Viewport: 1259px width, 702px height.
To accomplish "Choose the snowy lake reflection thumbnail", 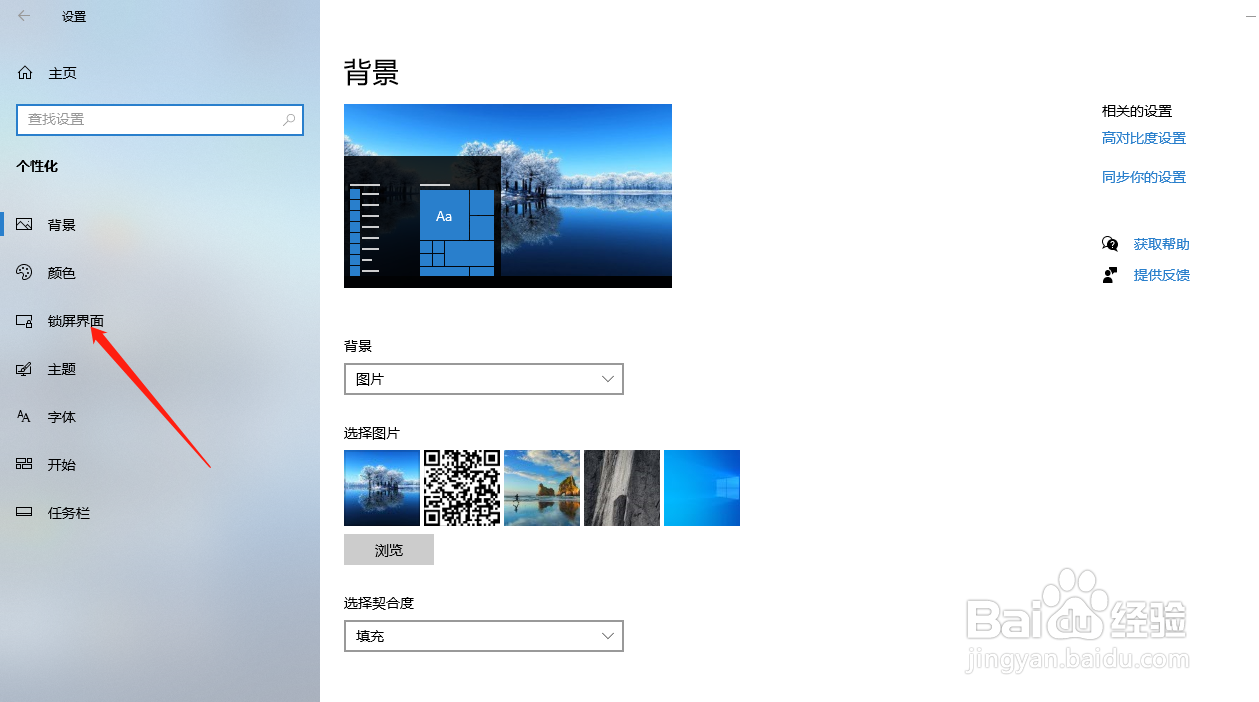I will [382, 488].
